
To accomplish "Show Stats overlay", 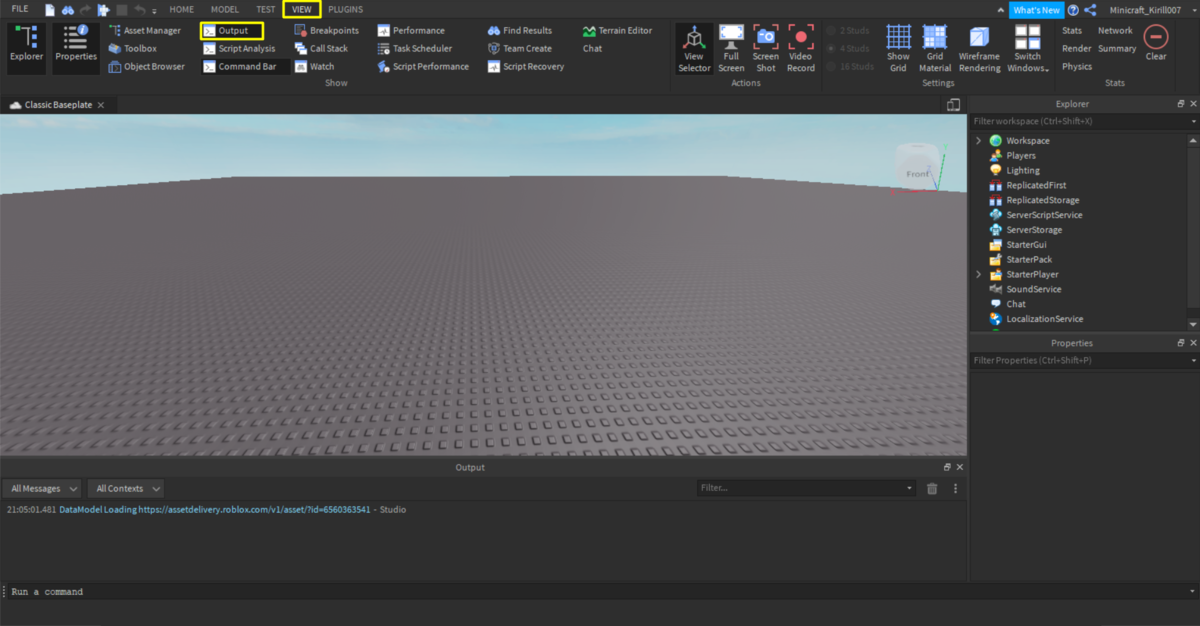I will 1072,31.
